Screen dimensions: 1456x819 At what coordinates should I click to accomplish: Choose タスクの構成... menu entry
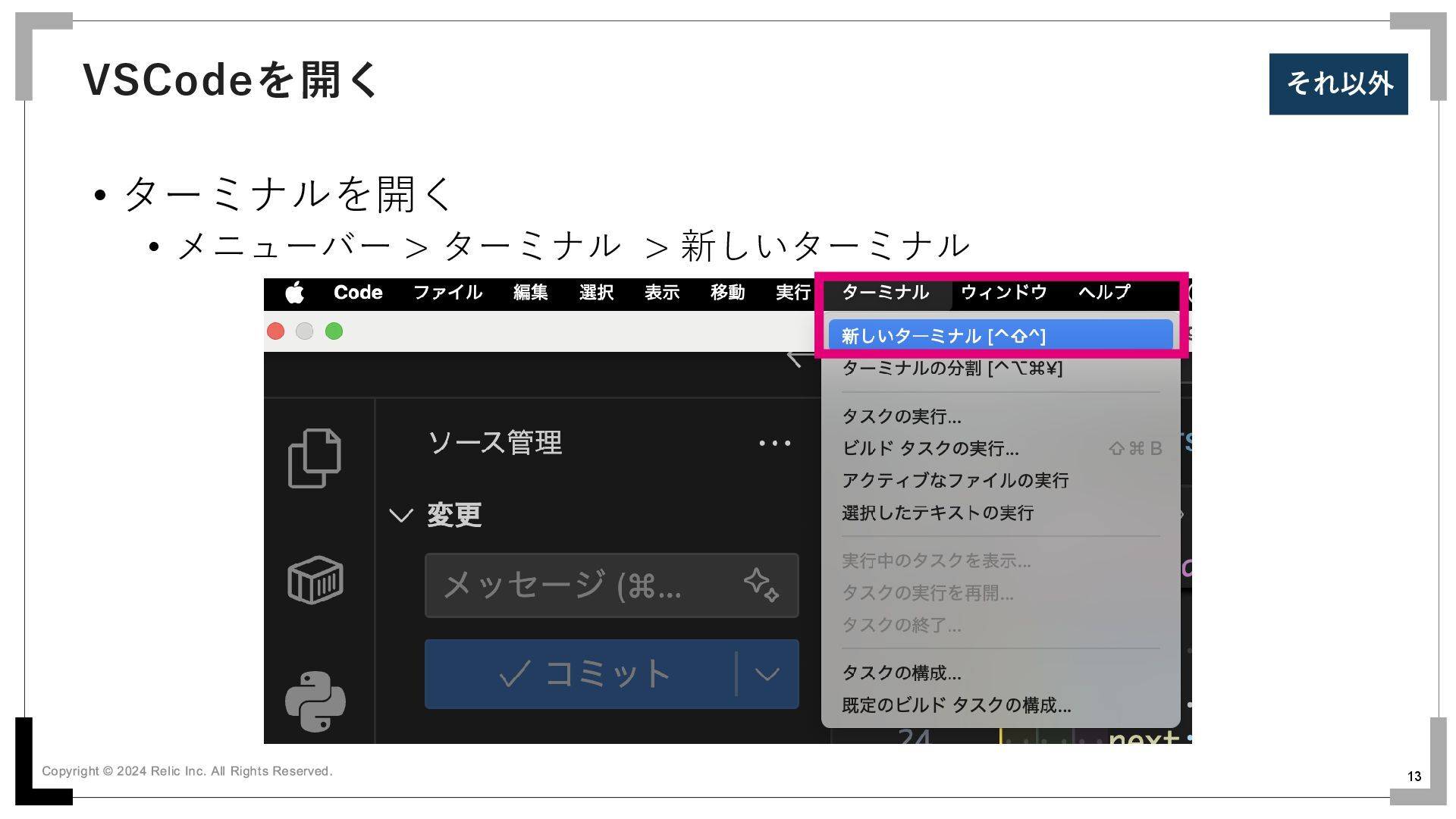coord(1000,673)
